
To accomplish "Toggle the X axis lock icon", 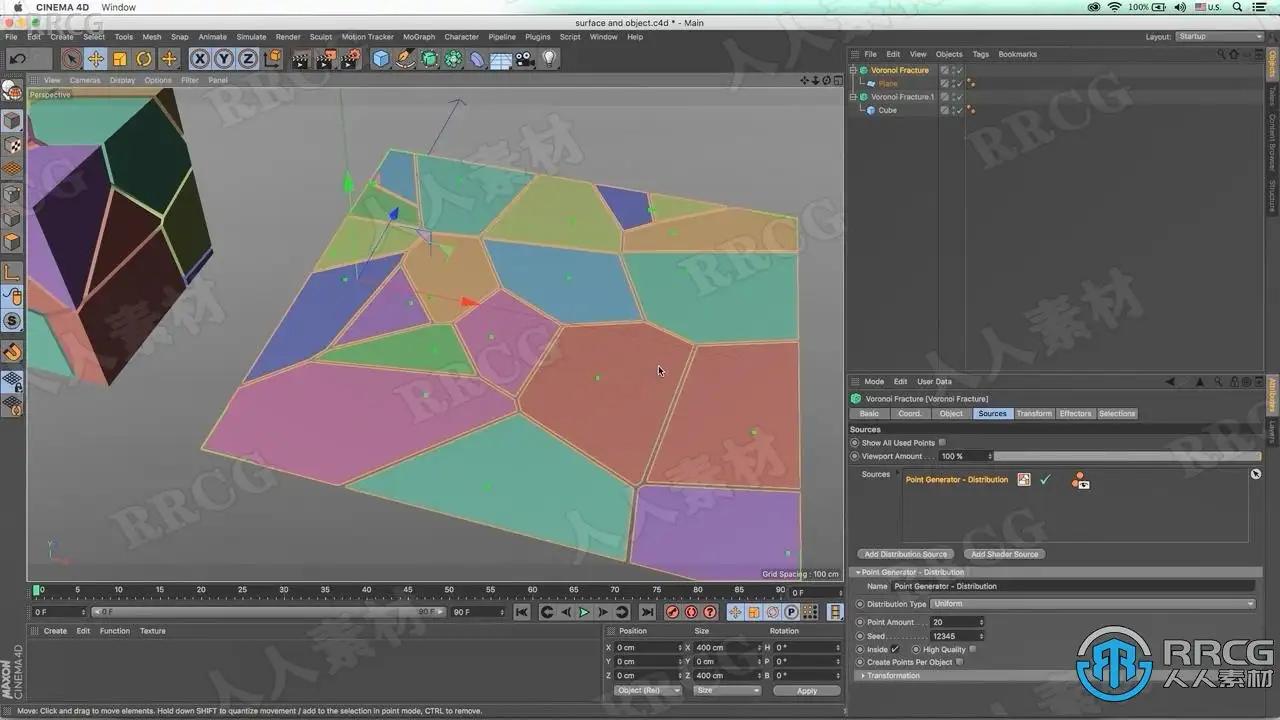I will pos(199,59).
